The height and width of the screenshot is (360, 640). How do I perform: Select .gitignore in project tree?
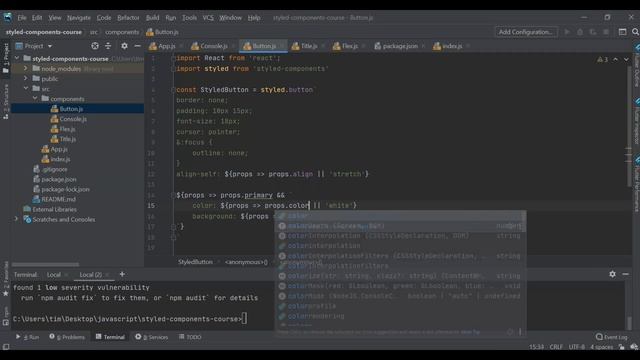point(55,169)
